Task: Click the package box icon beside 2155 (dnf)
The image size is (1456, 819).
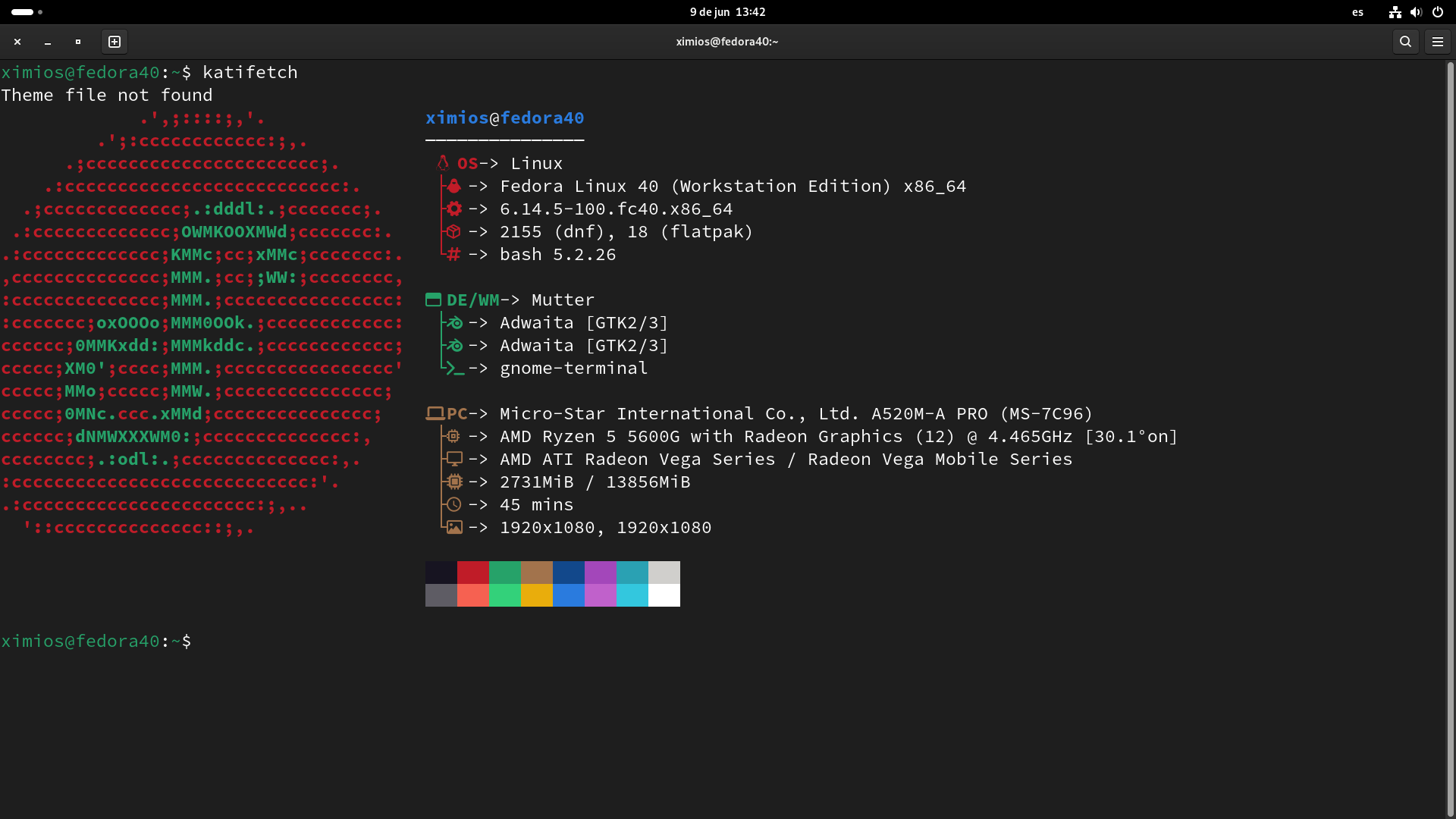Action: (x=453, y=231)
